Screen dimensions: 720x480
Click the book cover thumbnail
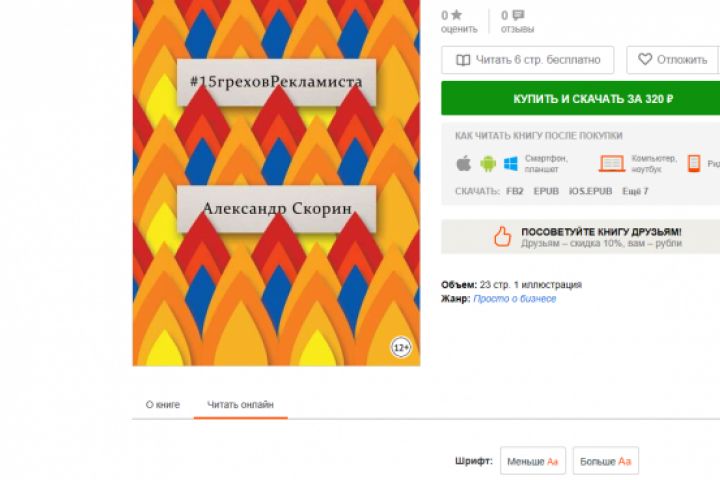(276, 183)
